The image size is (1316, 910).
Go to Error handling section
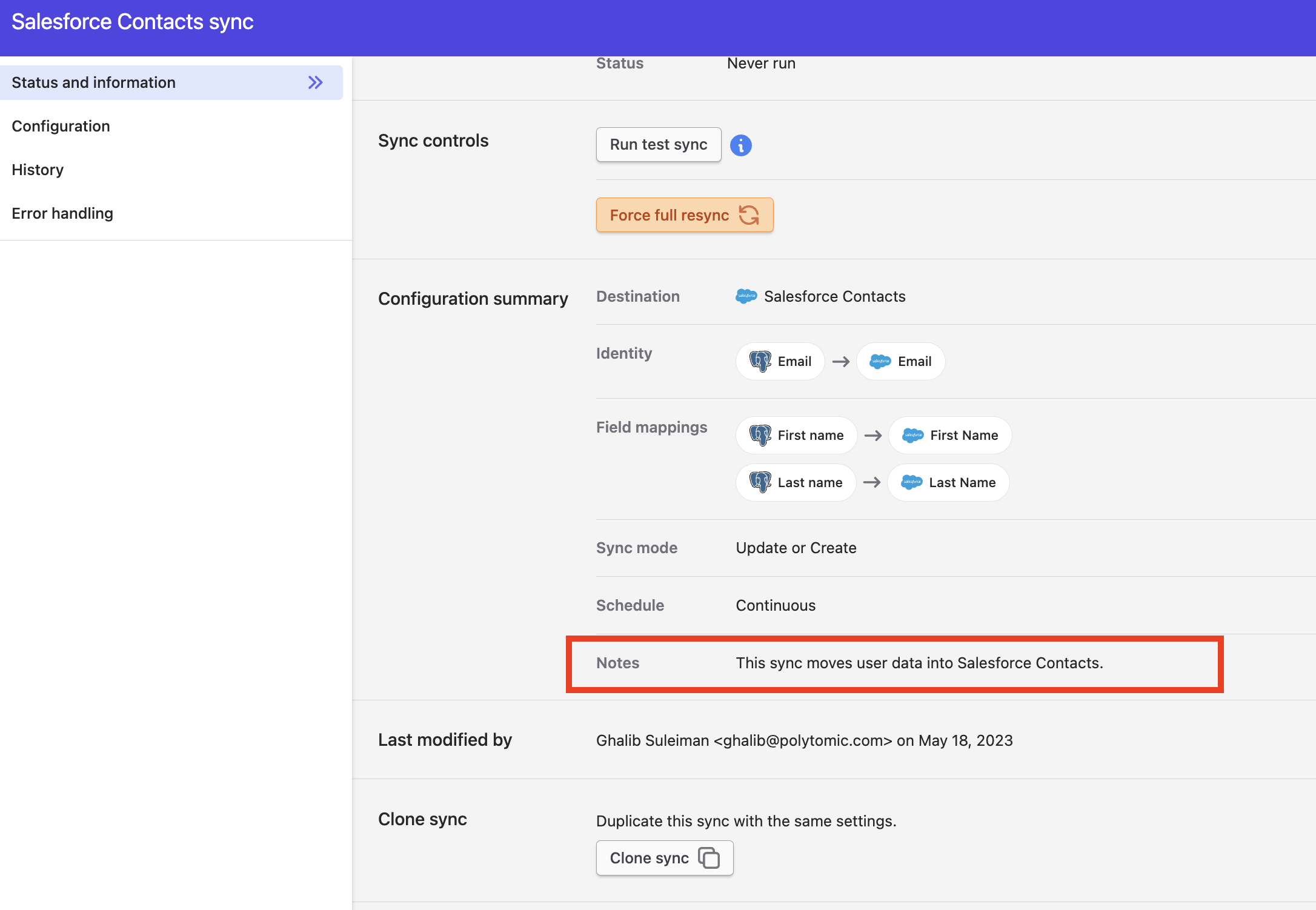(62, 213)
